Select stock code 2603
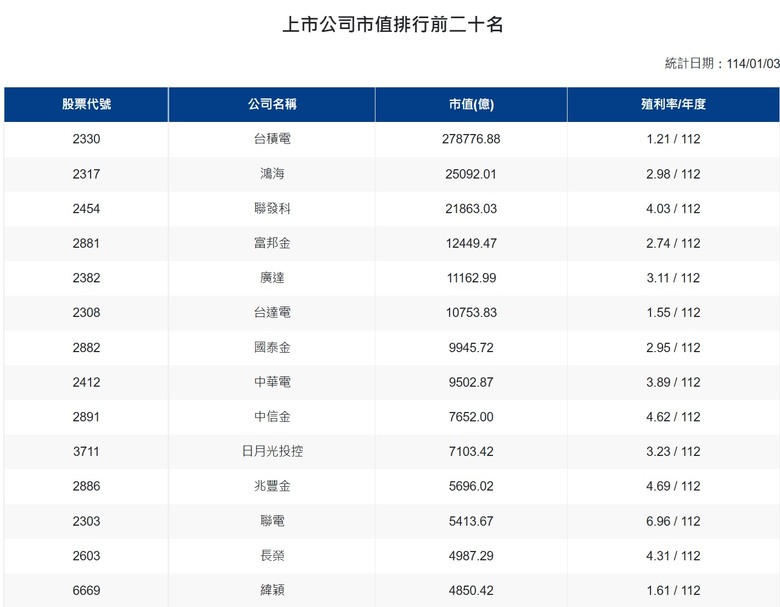Image resolution: width=780 pixels, height=607 pixels. point(86,556)
